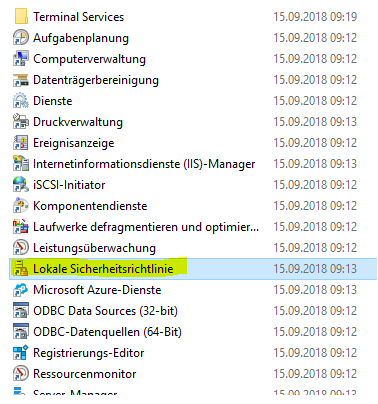Select the Dienste gears icon
This screenshot has width=378, height=404.
coord(21,101)
